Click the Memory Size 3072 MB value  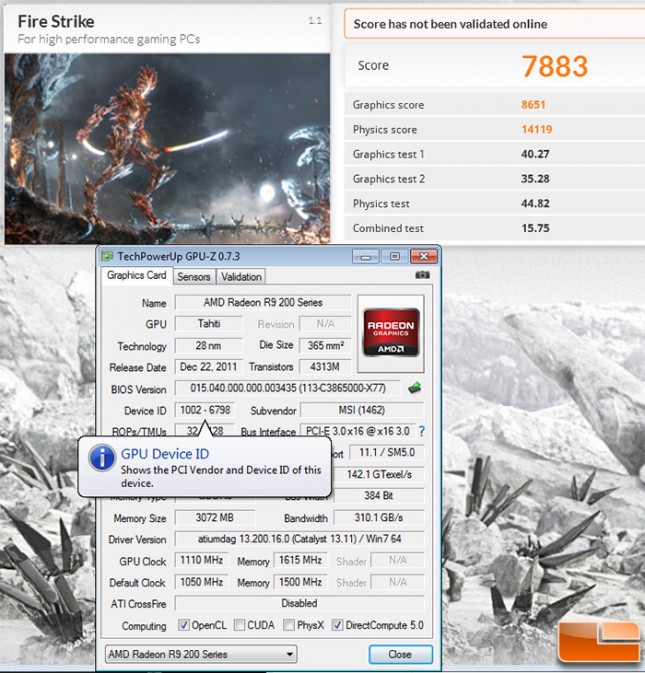215,518
